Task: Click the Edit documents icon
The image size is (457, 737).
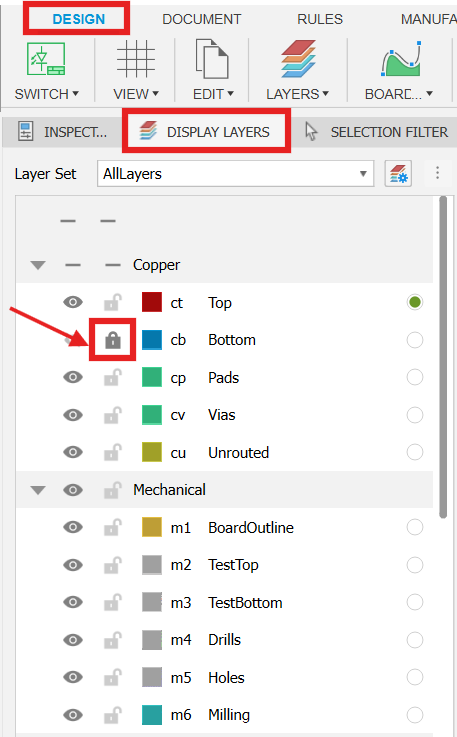Action: pyautogui.click(x=212, y=59)
